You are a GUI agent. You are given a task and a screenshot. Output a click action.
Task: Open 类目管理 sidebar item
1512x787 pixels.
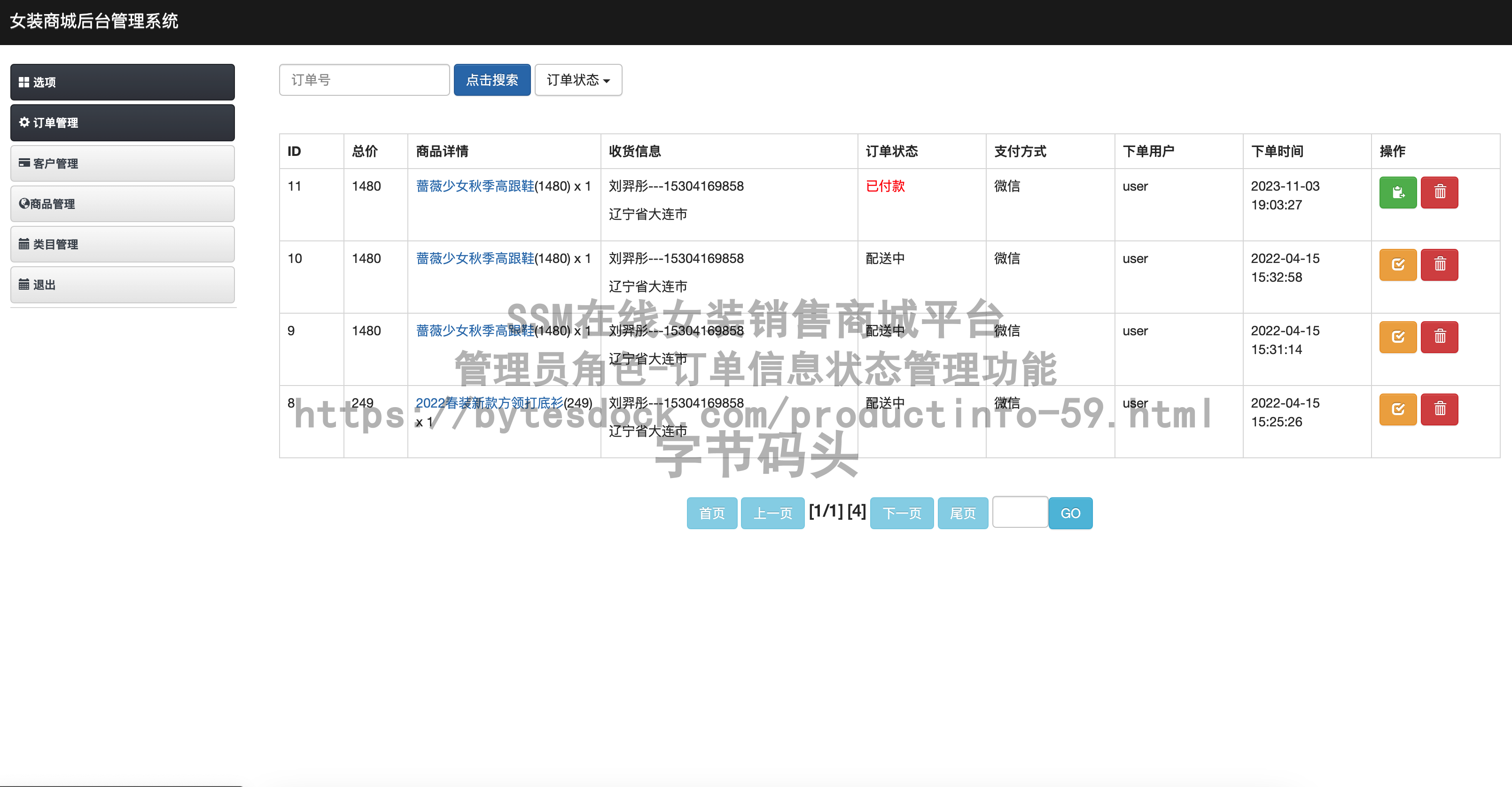click(122, 245)
